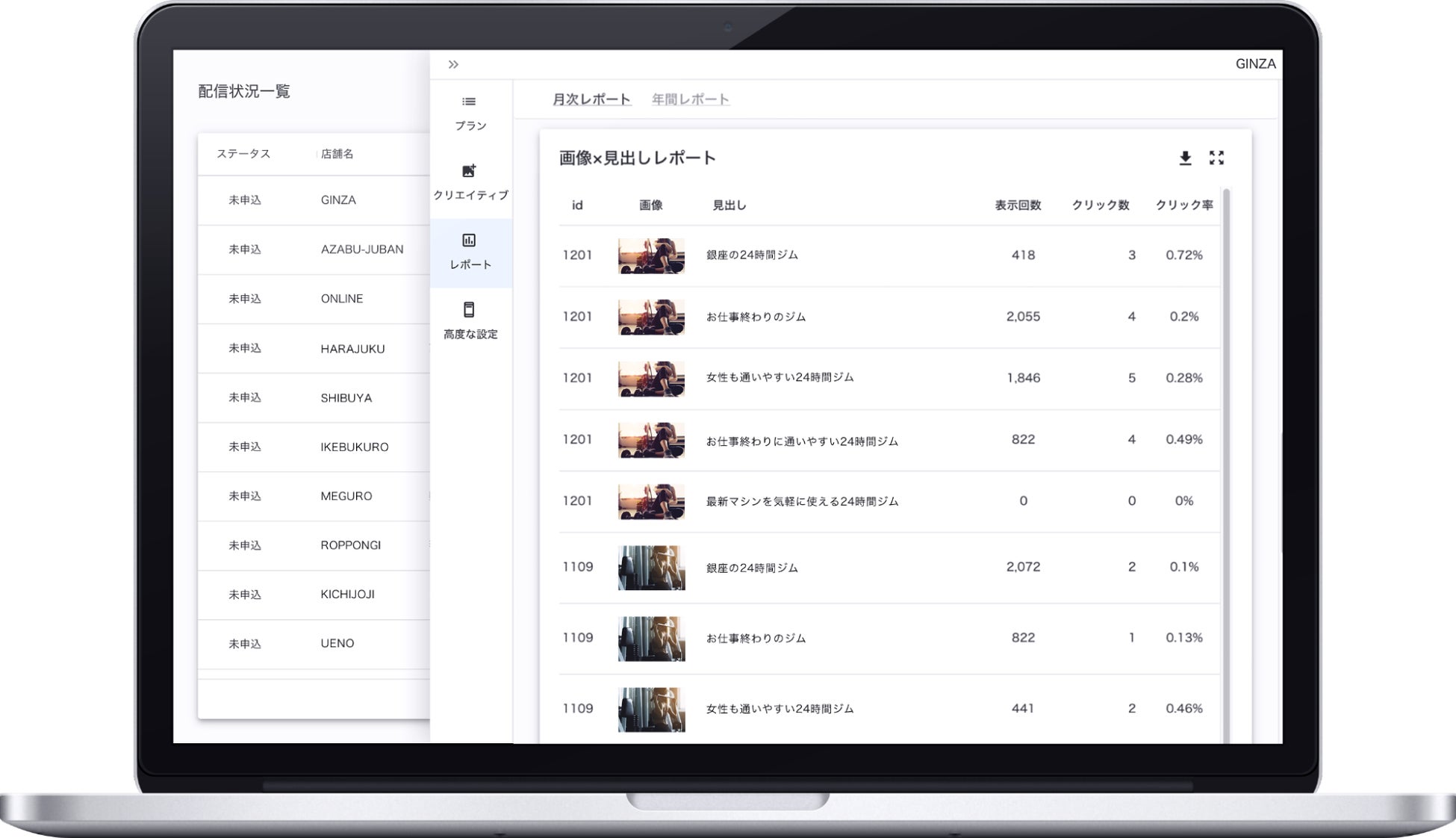This screenshot has height=838, width=1456.
Task: Select the SHIBUYA store row
Action: pyautogui.click(x=346, y=398)
